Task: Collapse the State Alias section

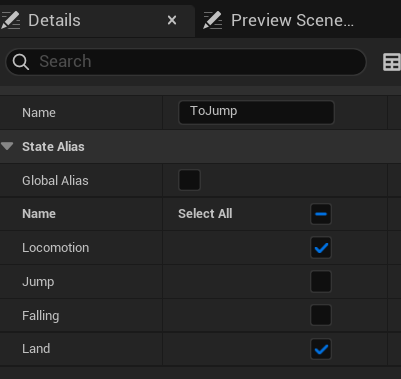Action: tap(7, 146)
